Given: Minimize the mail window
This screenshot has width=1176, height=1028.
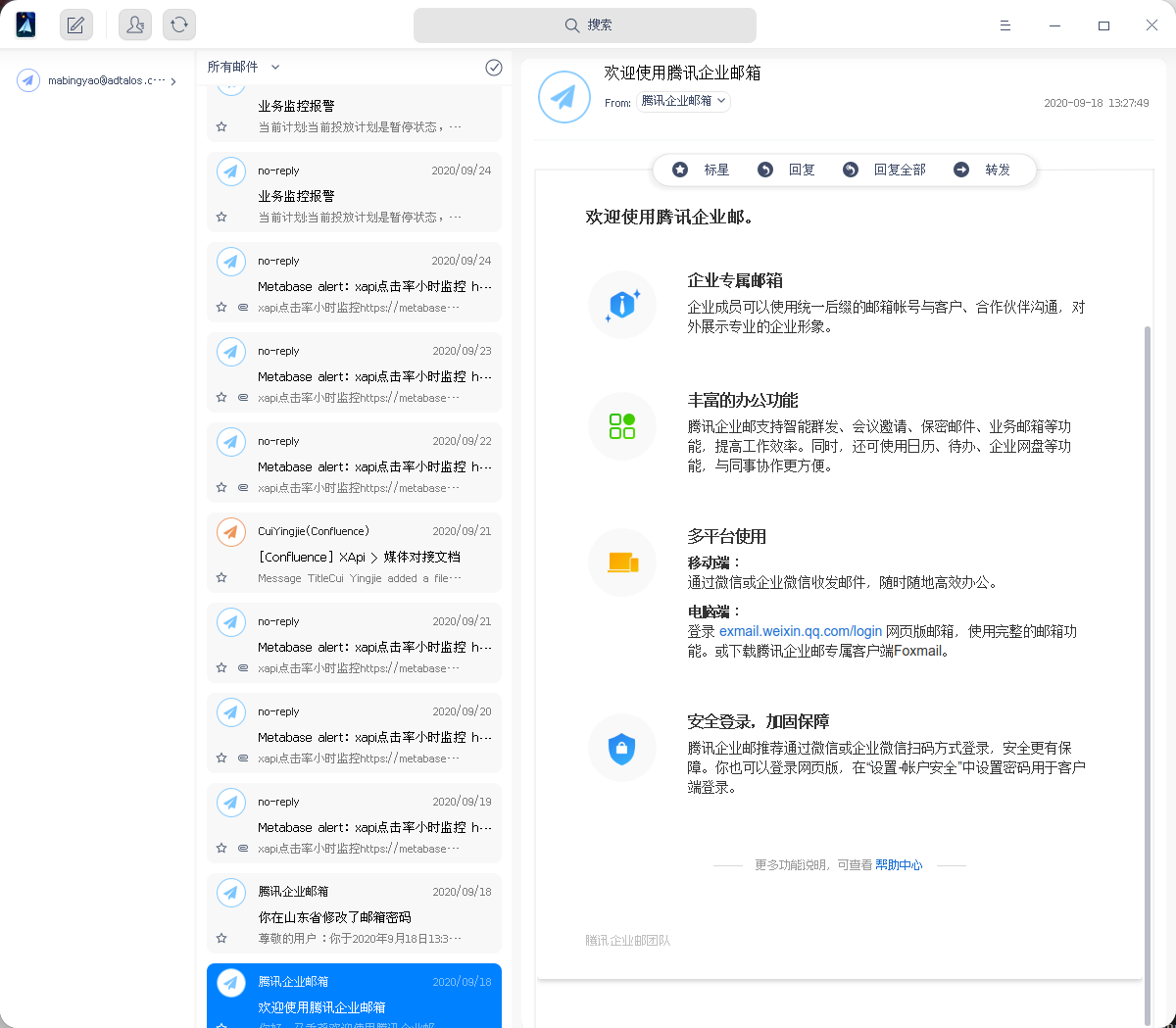Looking at the screenshot, I should [x=1054, y=25].
